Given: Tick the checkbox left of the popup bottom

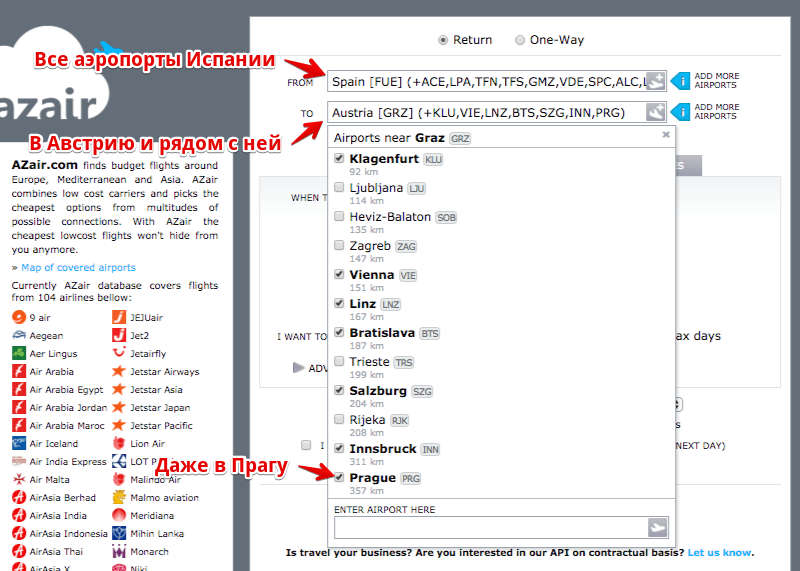Looking at the screenshot, I should tap(306, 445).
